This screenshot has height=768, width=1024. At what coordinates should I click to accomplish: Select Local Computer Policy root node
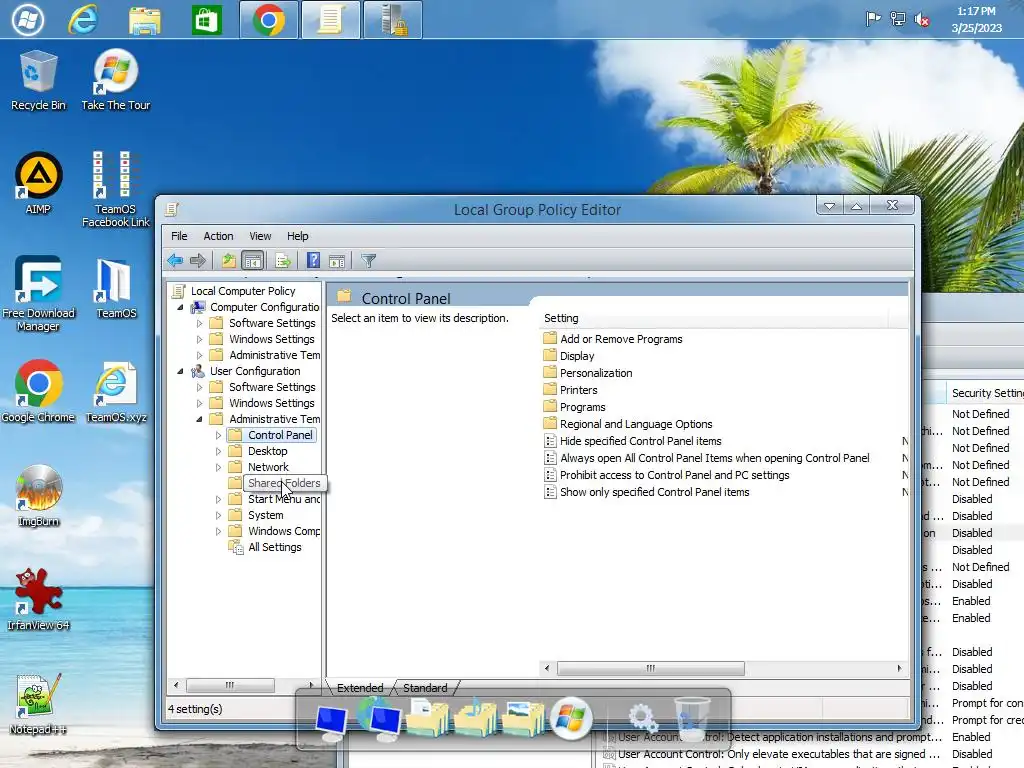pyautogui.click(x=243, y=291)
